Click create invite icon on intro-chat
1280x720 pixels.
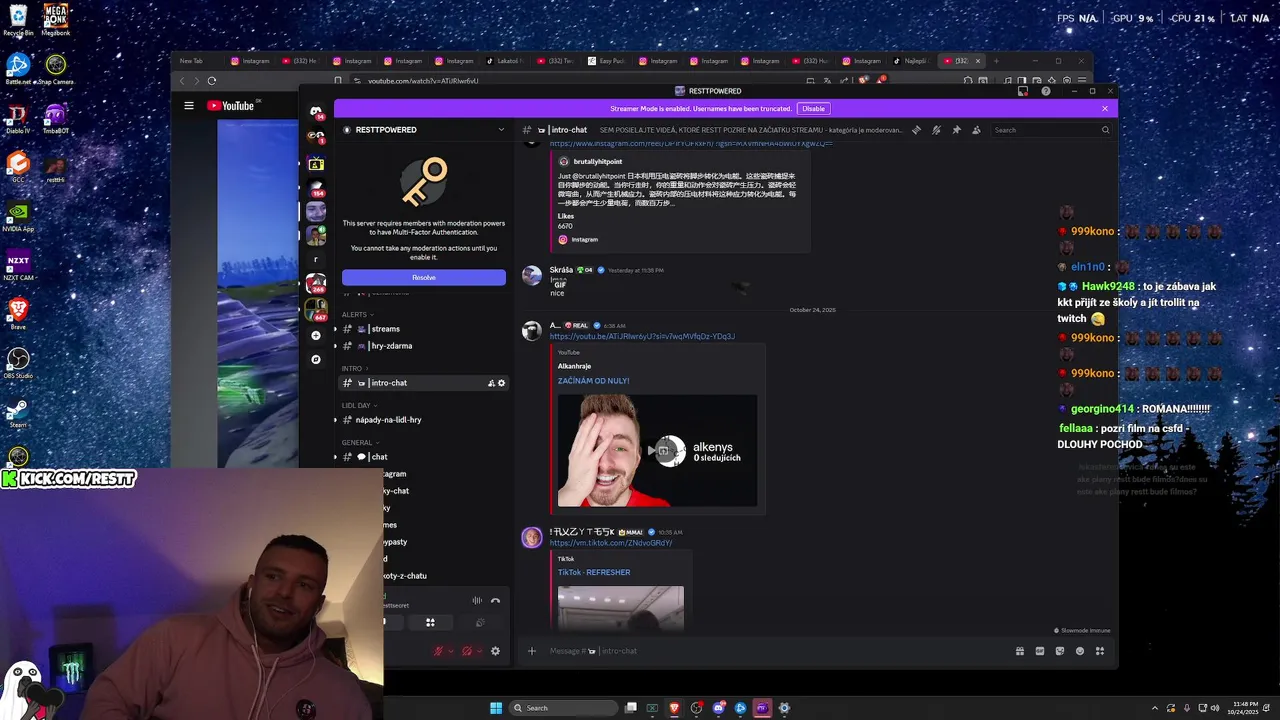pos(491,383)
